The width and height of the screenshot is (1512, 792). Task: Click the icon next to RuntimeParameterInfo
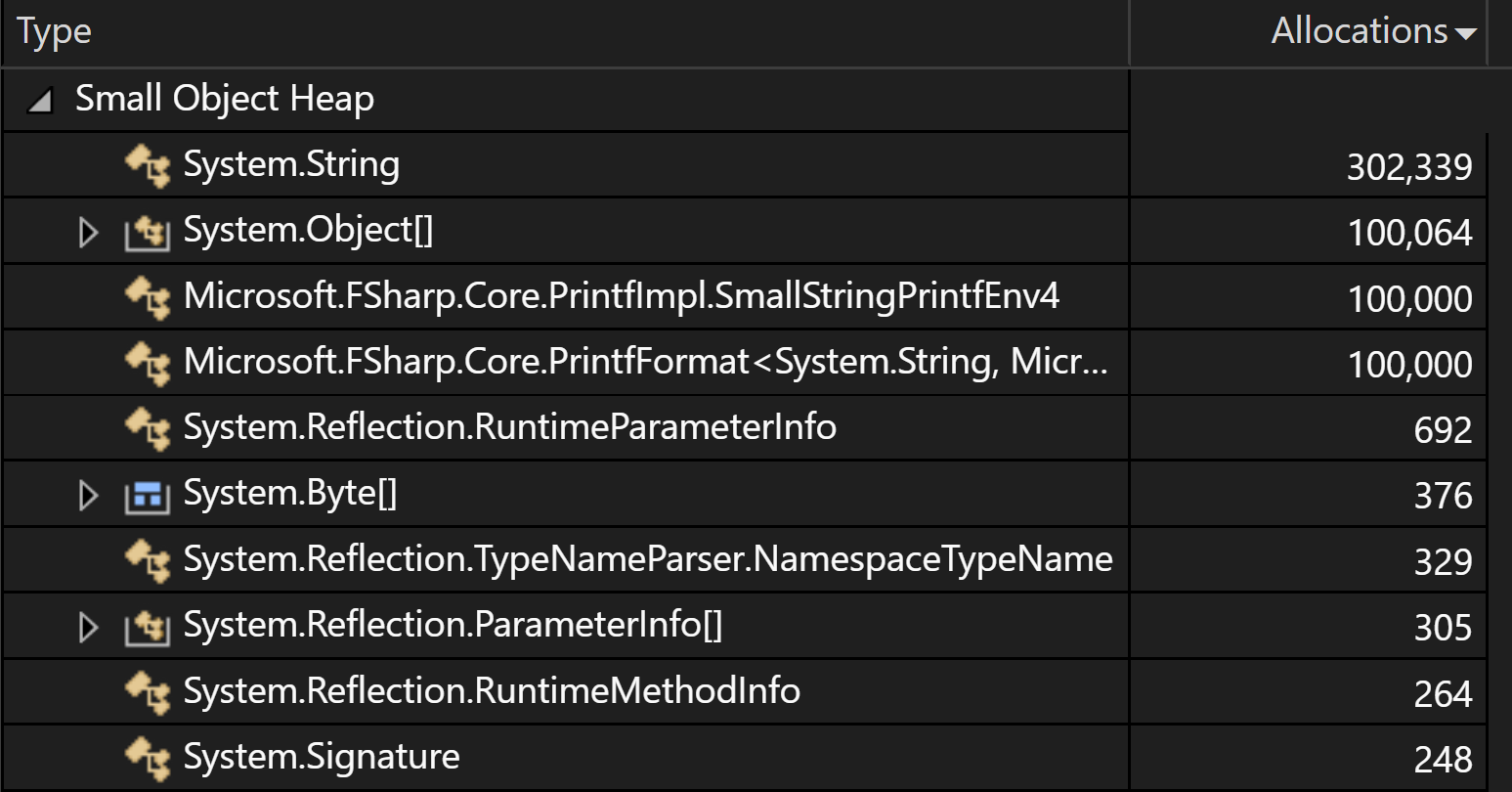(x=151, y=427)
